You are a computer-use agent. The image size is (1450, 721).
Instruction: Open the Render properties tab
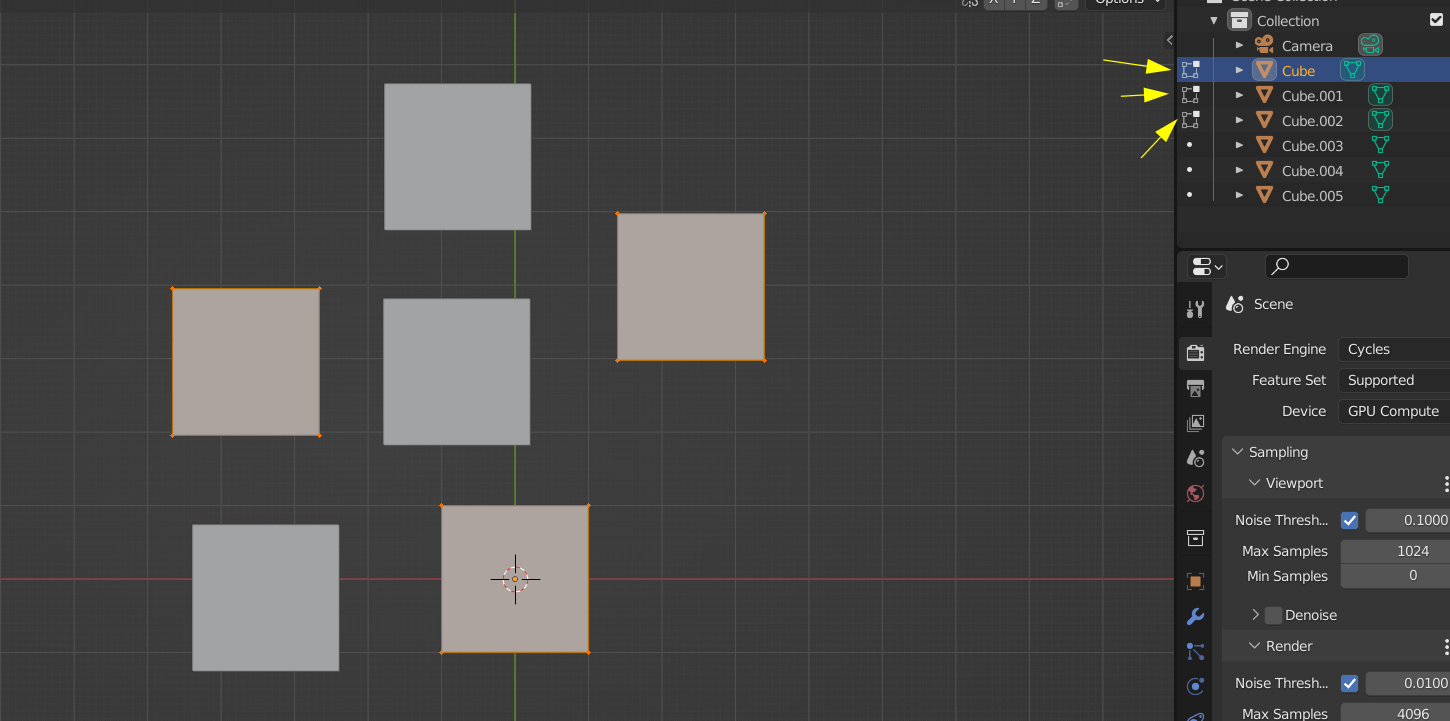(x=1195, y=352)
